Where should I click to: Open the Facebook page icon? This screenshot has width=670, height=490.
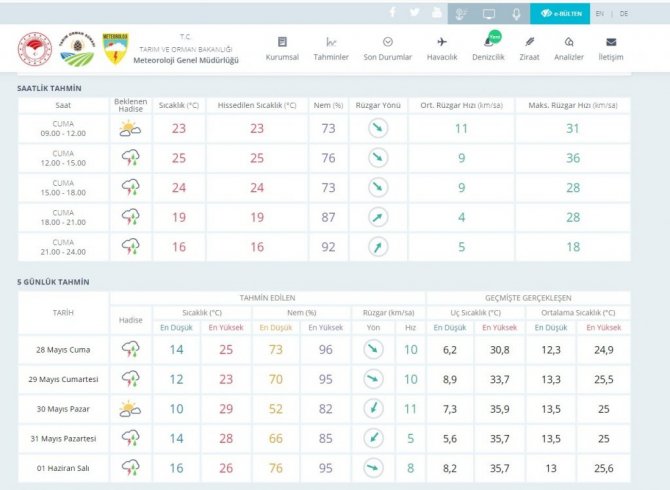point(391,13)
